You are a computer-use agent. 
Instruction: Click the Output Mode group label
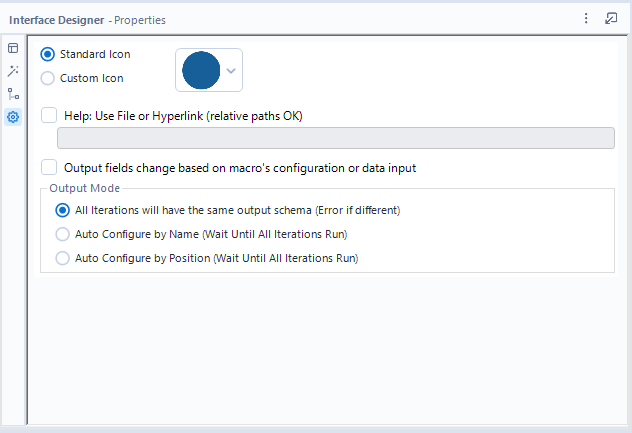85,188
